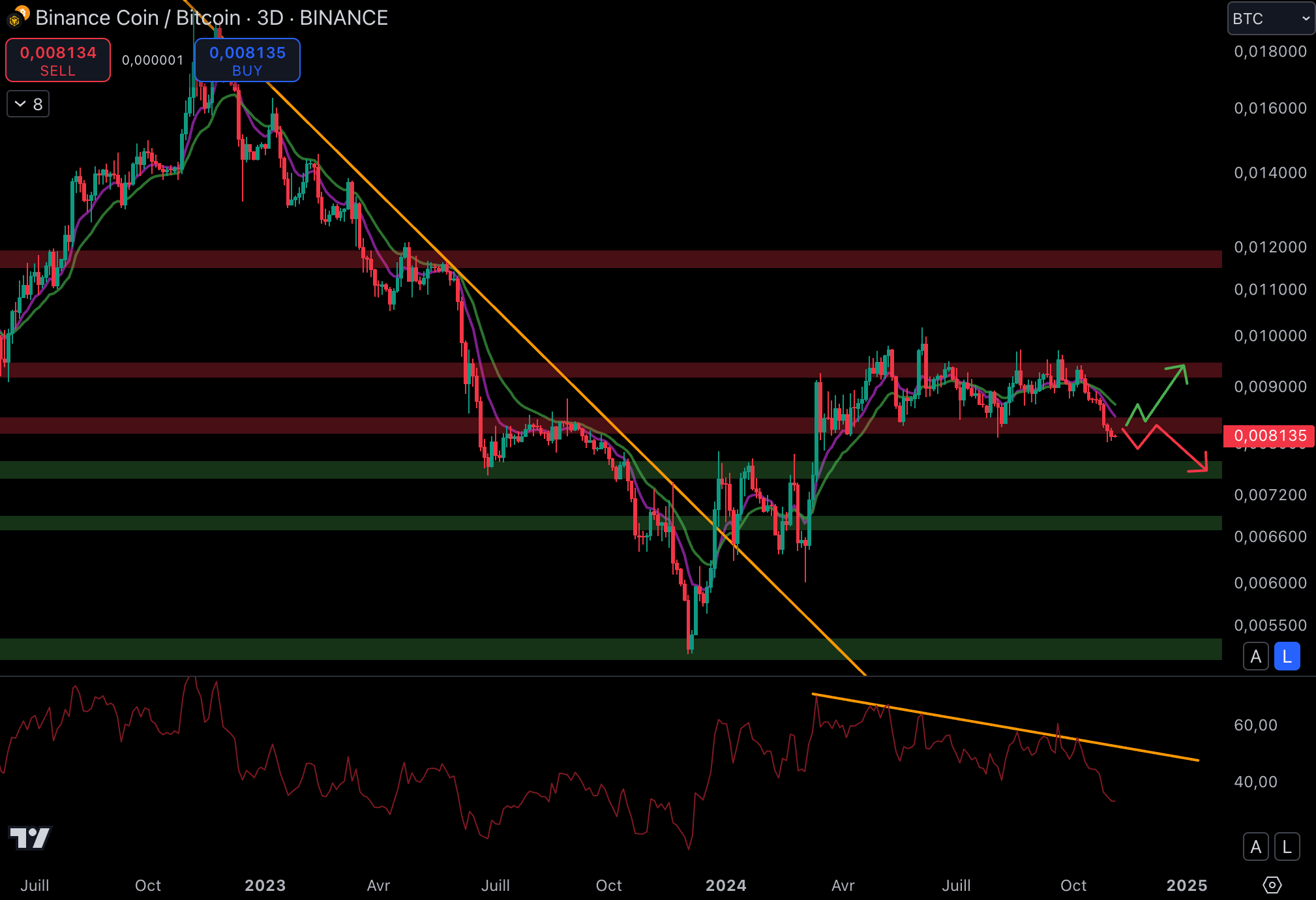
Task: Click the Binance Coin / Bitcoin title
Action: click(138, 18)
